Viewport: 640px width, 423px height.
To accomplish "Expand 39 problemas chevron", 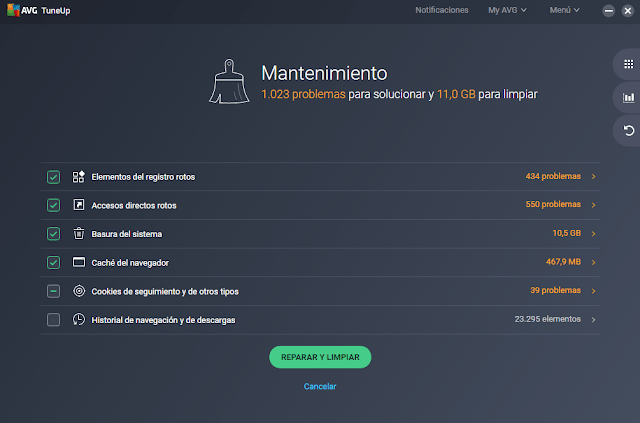I will [x=593, y=291].
